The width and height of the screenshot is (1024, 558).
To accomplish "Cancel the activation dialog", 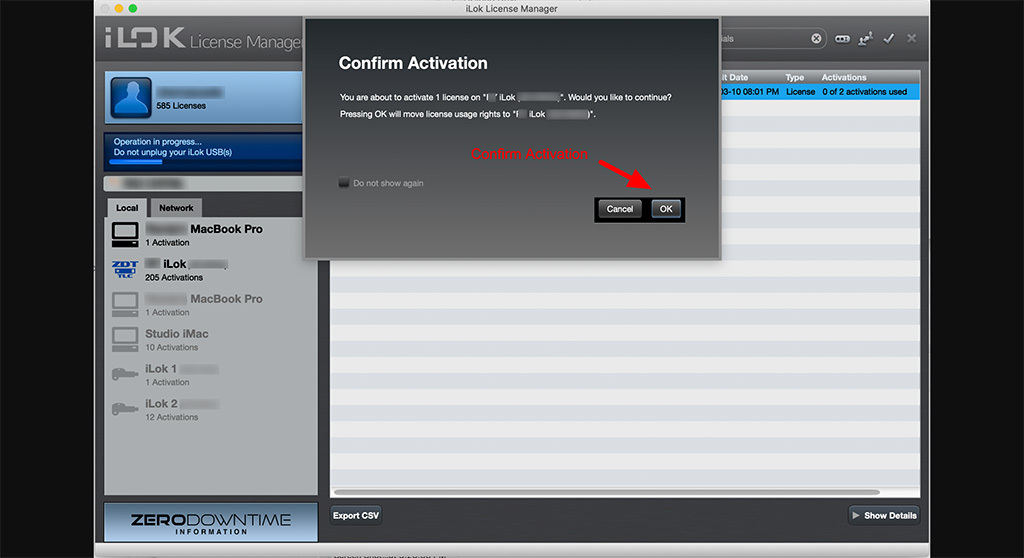I will pyautogui.click(x=619, y=209).
